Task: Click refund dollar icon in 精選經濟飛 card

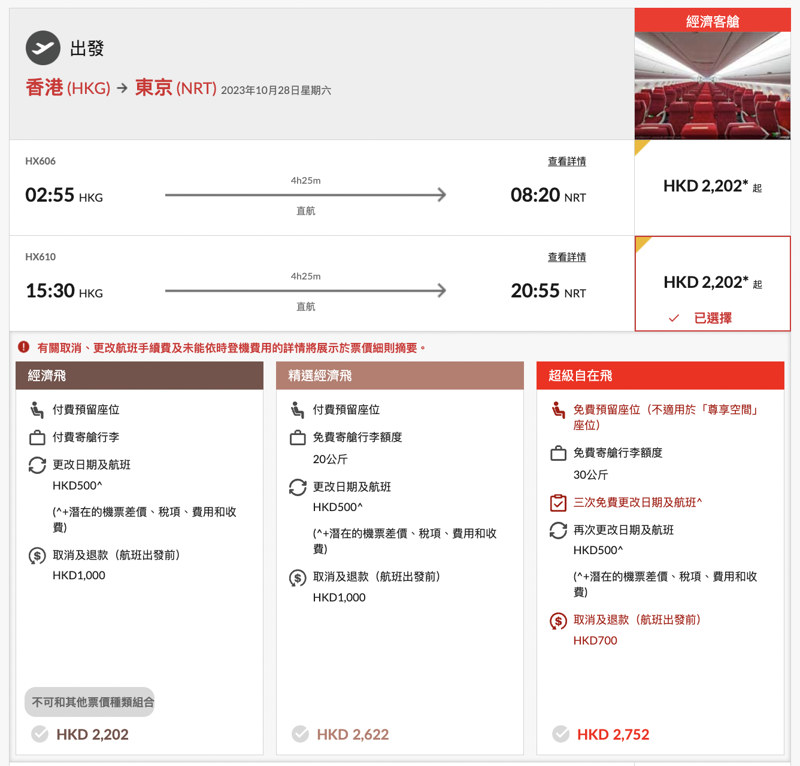Action: [x=298, y=577]
